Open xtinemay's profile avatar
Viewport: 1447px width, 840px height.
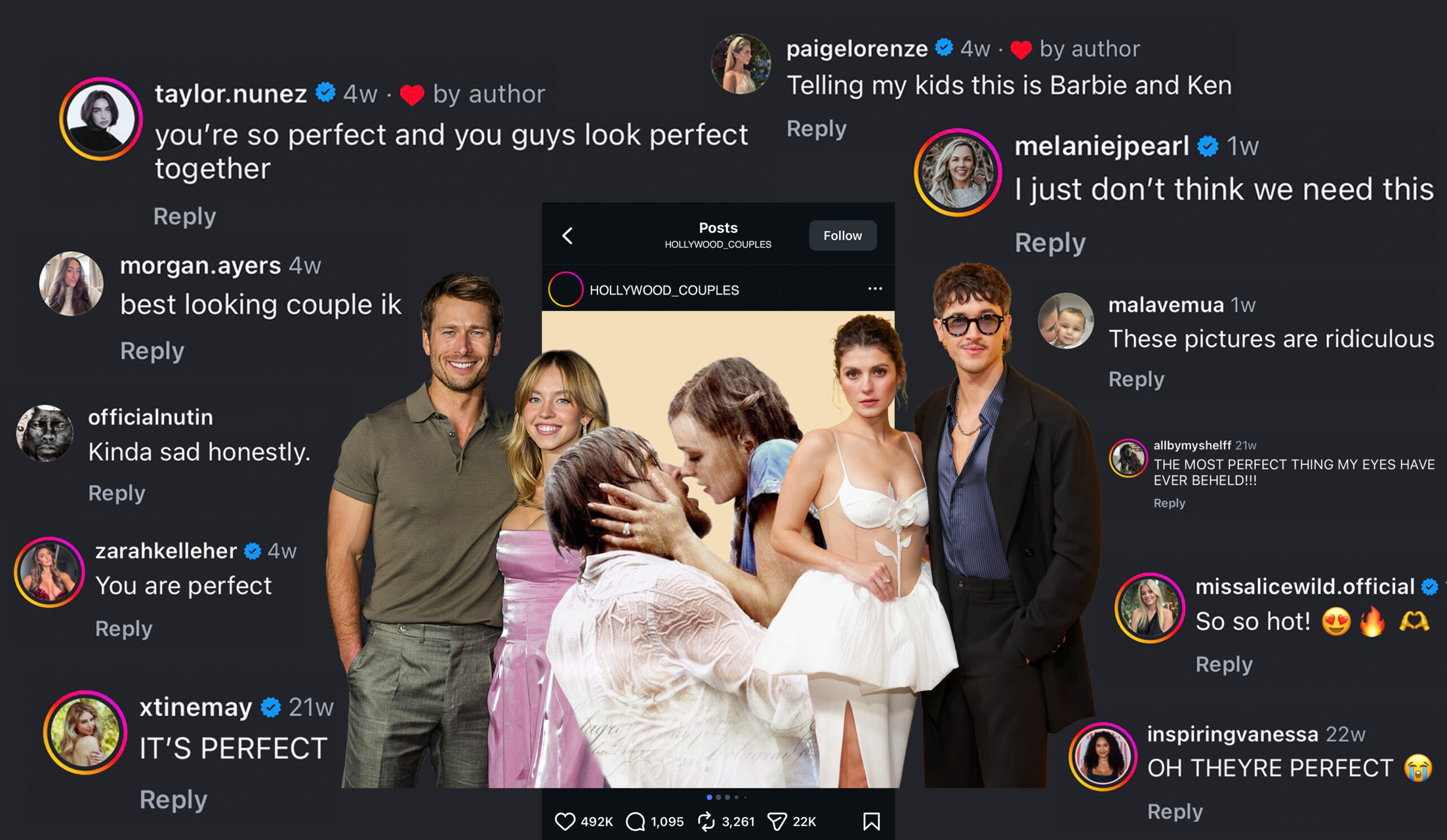(85, 733)
